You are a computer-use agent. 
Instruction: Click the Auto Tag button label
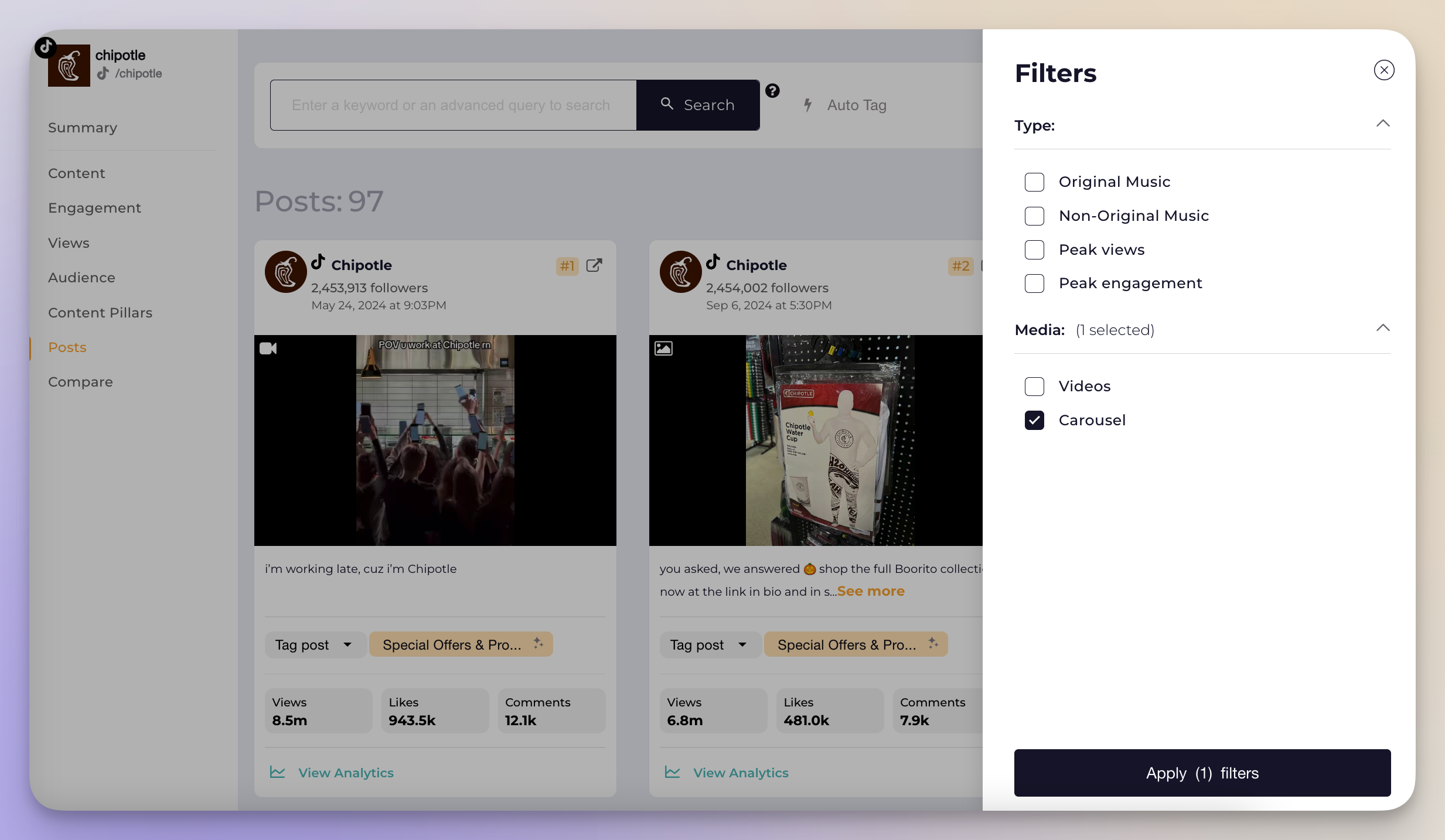coord(857,105)
